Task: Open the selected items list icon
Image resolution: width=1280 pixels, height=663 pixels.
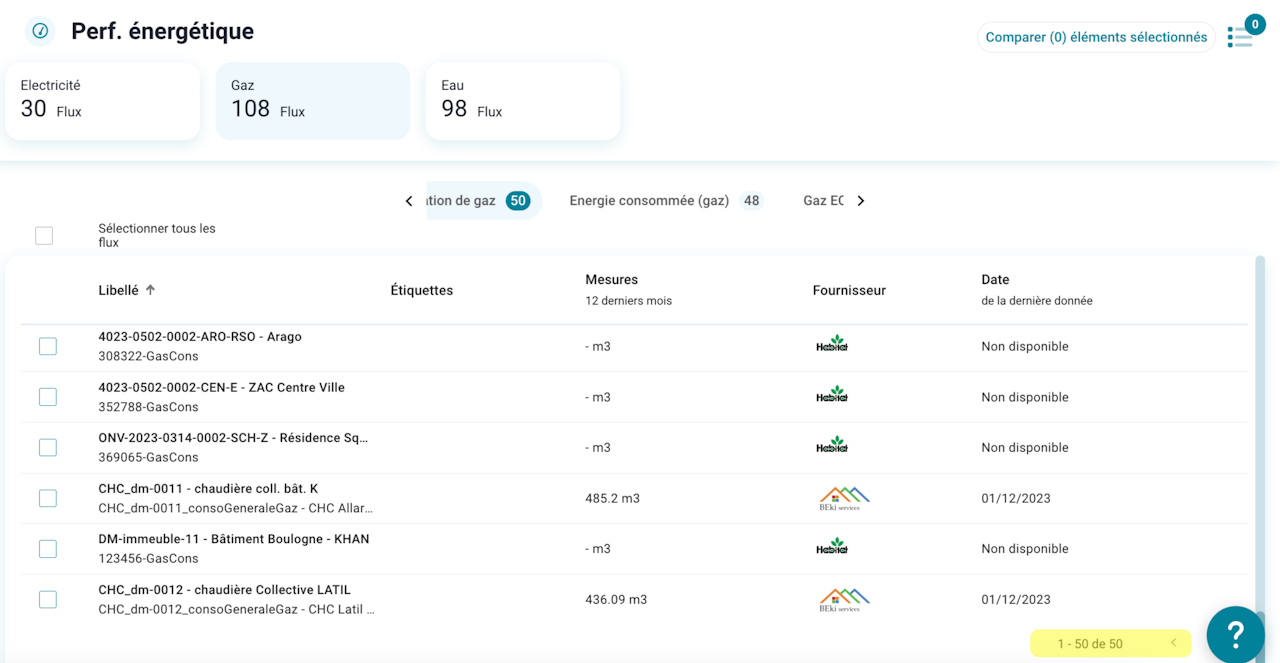Action: 1240,37
